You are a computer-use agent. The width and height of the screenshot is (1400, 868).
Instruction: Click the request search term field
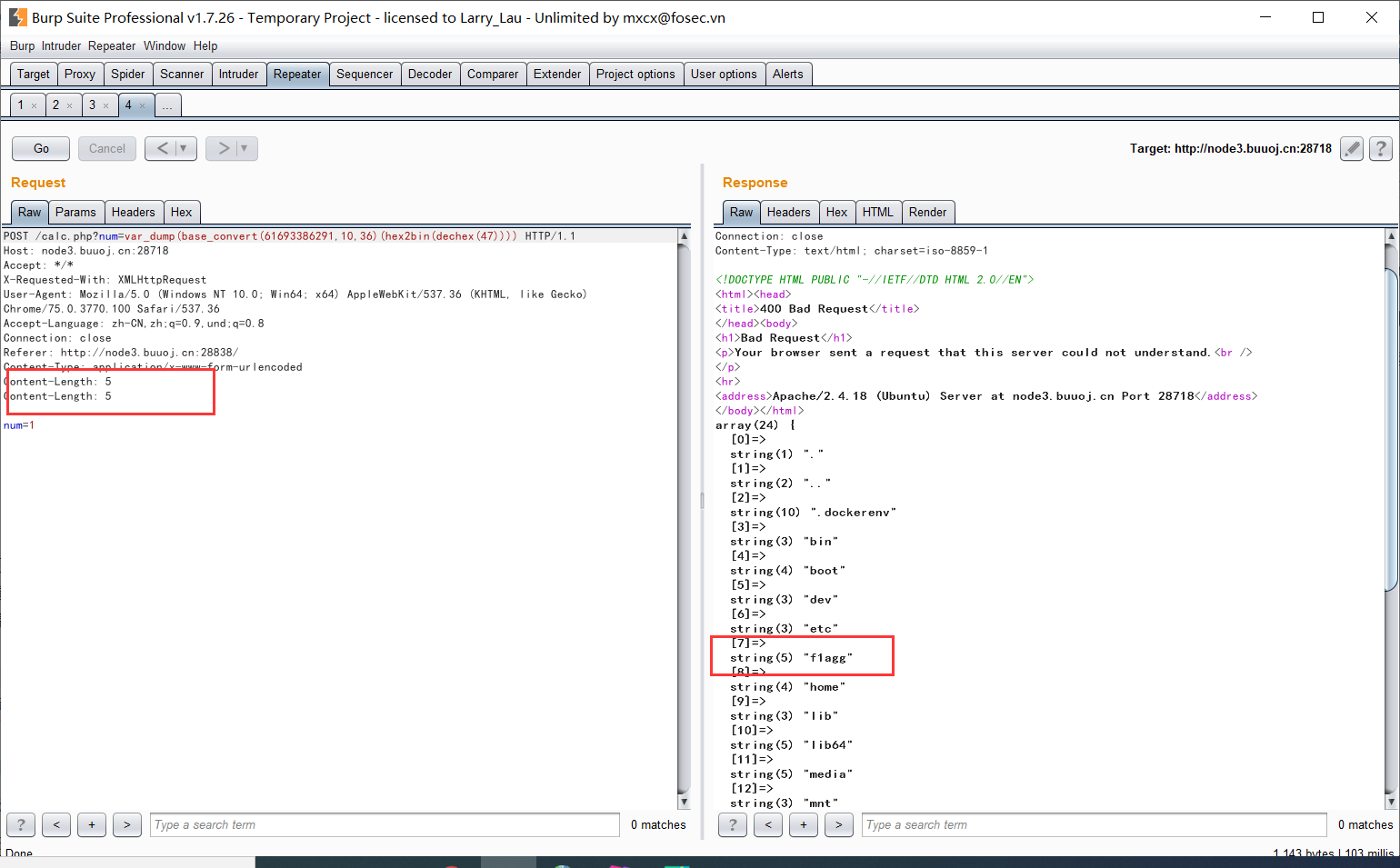pos(385,824)
